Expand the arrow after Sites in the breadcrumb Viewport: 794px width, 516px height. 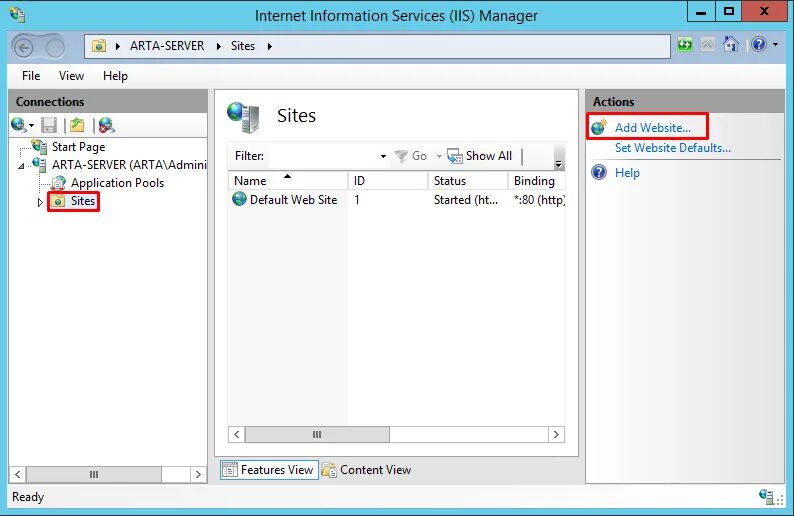pos(270,47)
